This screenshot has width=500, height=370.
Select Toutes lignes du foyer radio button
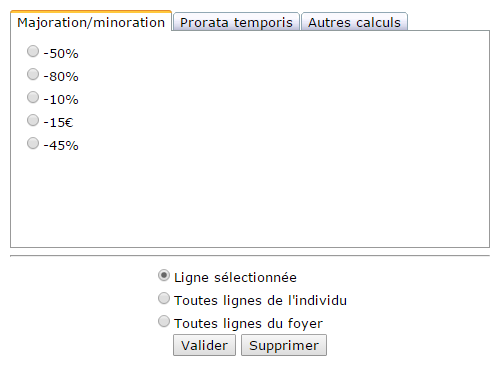[x=164, y=321]
